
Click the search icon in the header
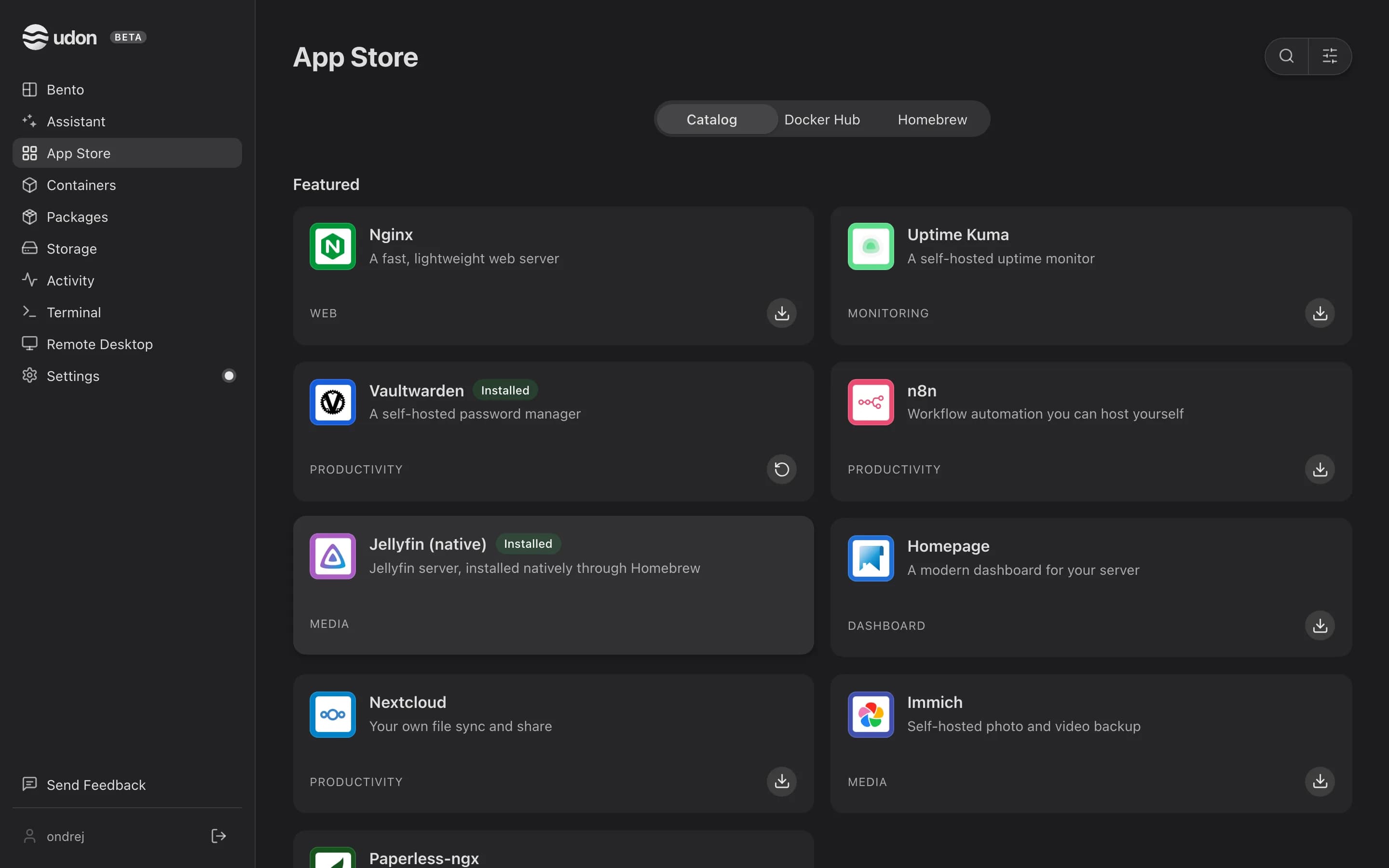[1286, 55]
